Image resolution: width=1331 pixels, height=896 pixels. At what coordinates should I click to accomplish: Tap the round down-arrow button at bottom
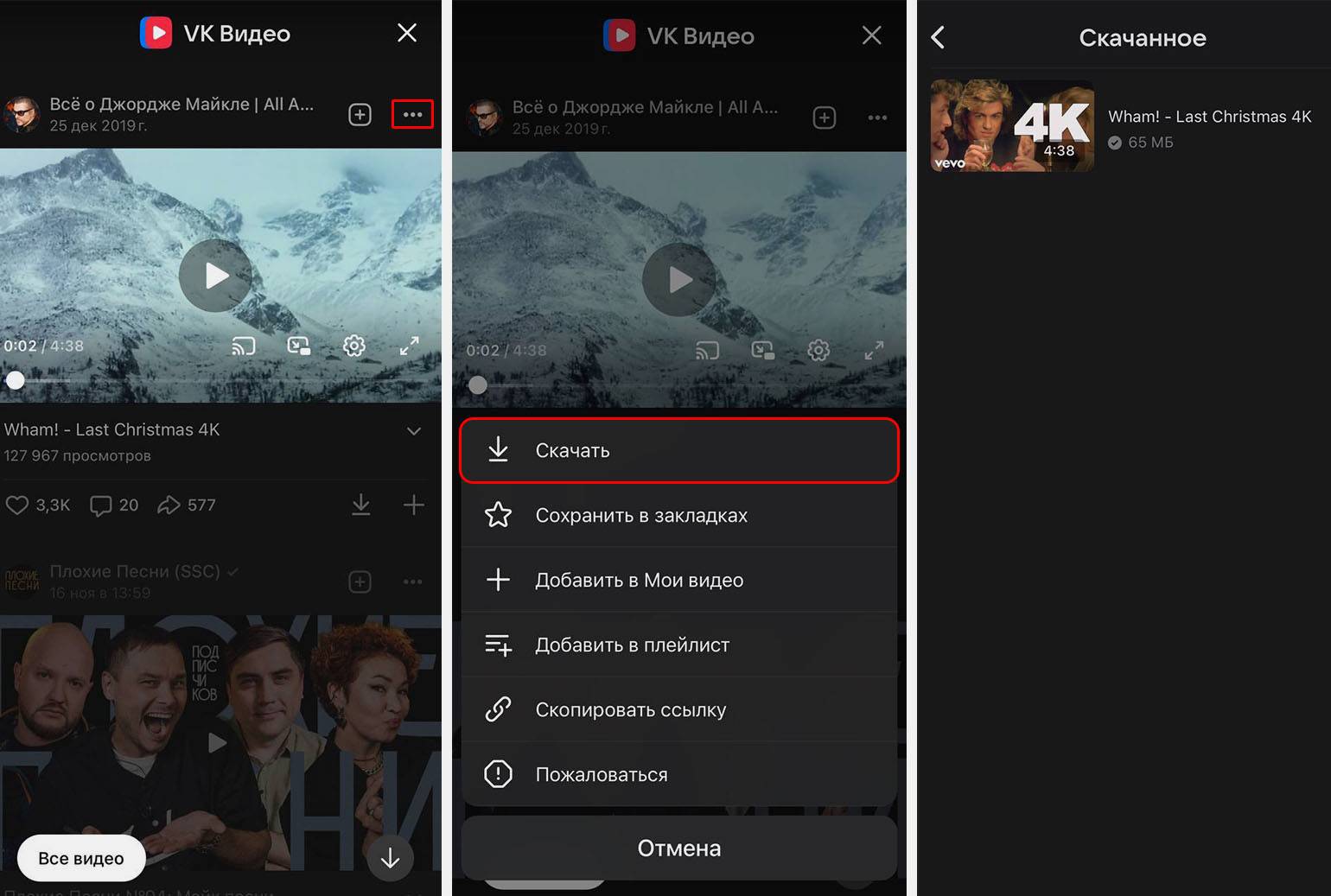(x=390, y=858)
